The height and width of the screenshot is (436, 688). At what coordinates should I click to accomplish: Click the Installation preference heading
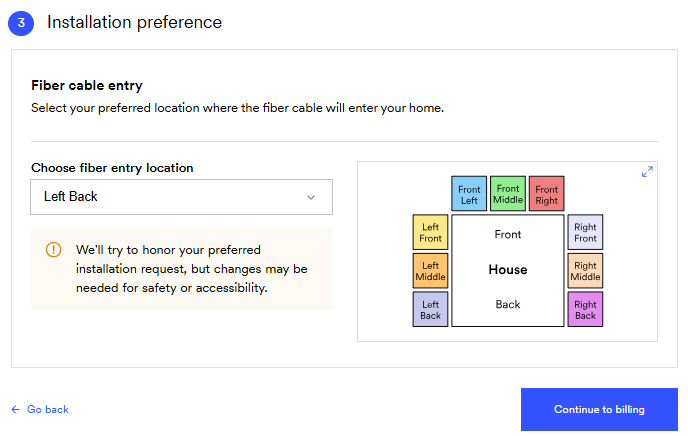(134, 22)
